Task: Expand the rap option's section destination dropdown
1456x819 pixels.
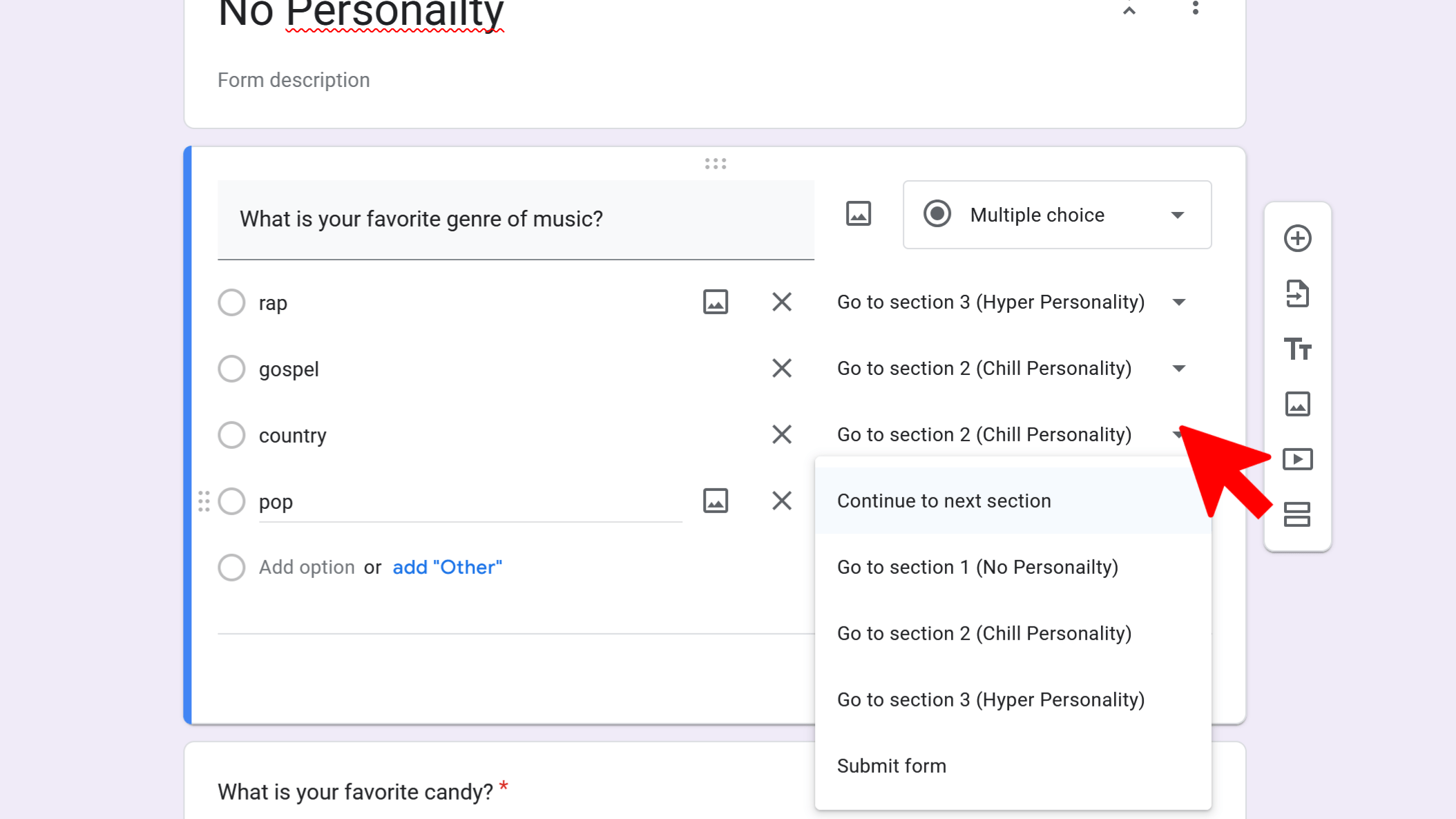Action: click(1178, 302)
